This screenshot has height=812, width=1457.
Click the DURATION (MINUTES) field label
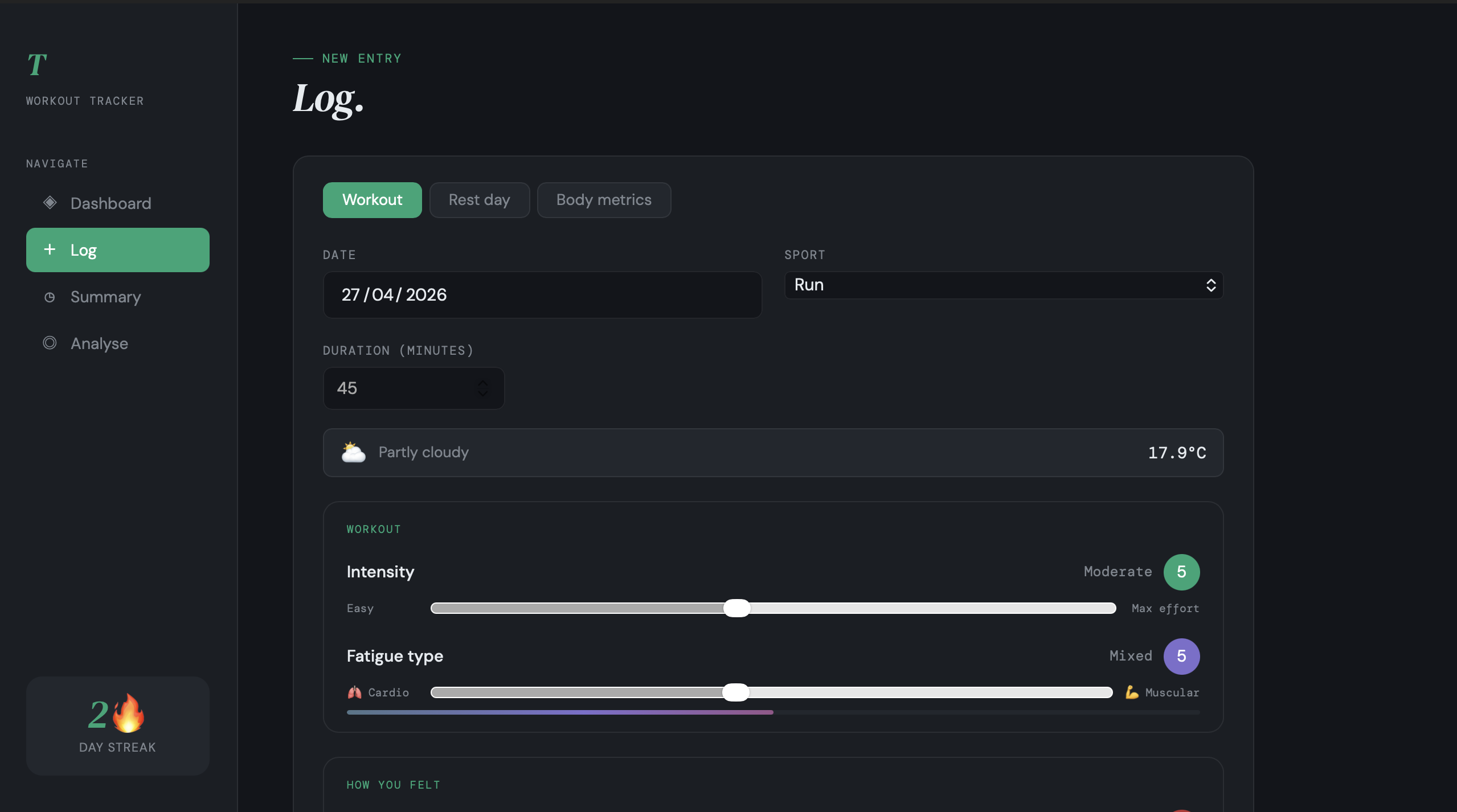tap(398, 350)
